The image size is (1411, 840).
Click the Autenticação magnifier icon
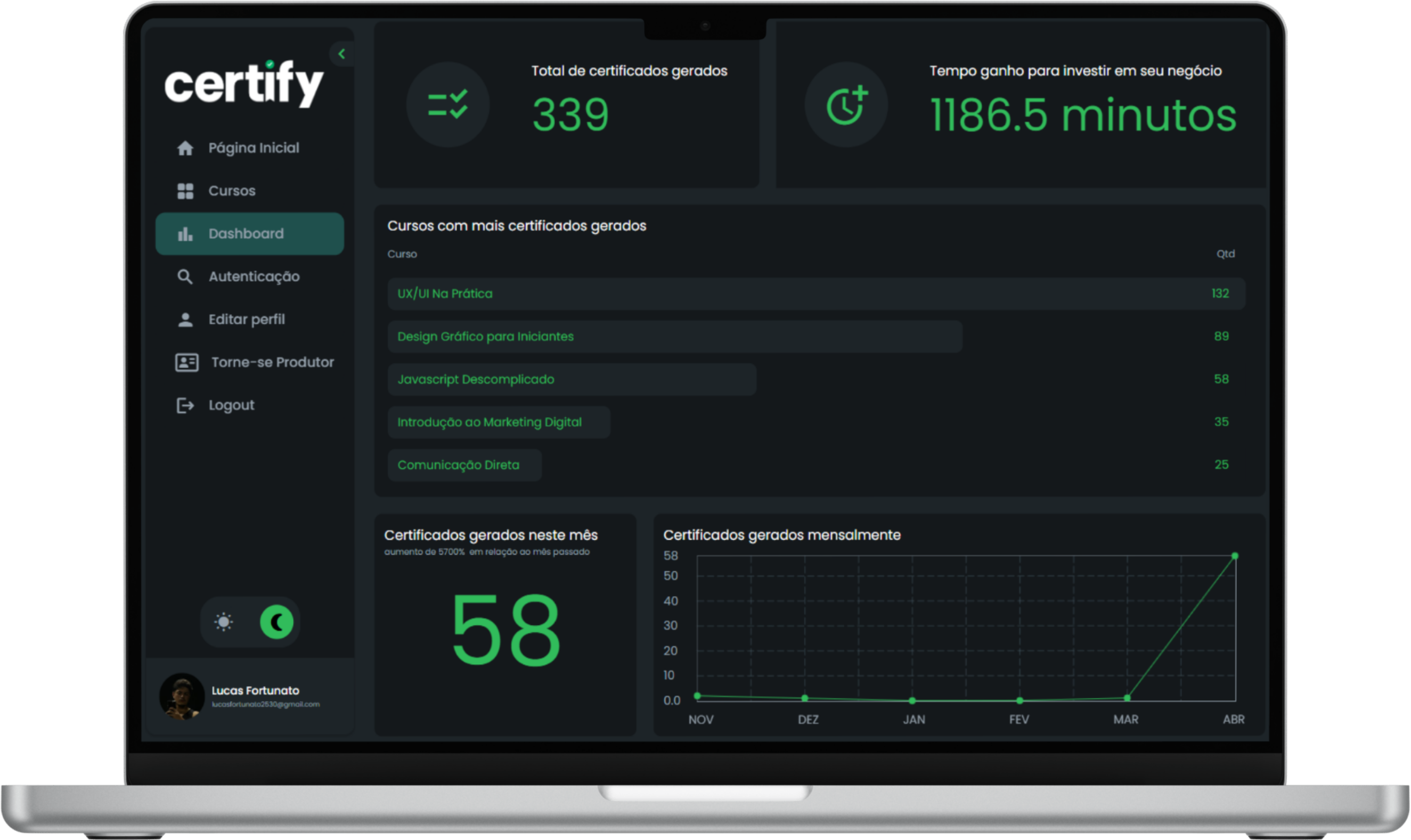[x=185, y=277]
